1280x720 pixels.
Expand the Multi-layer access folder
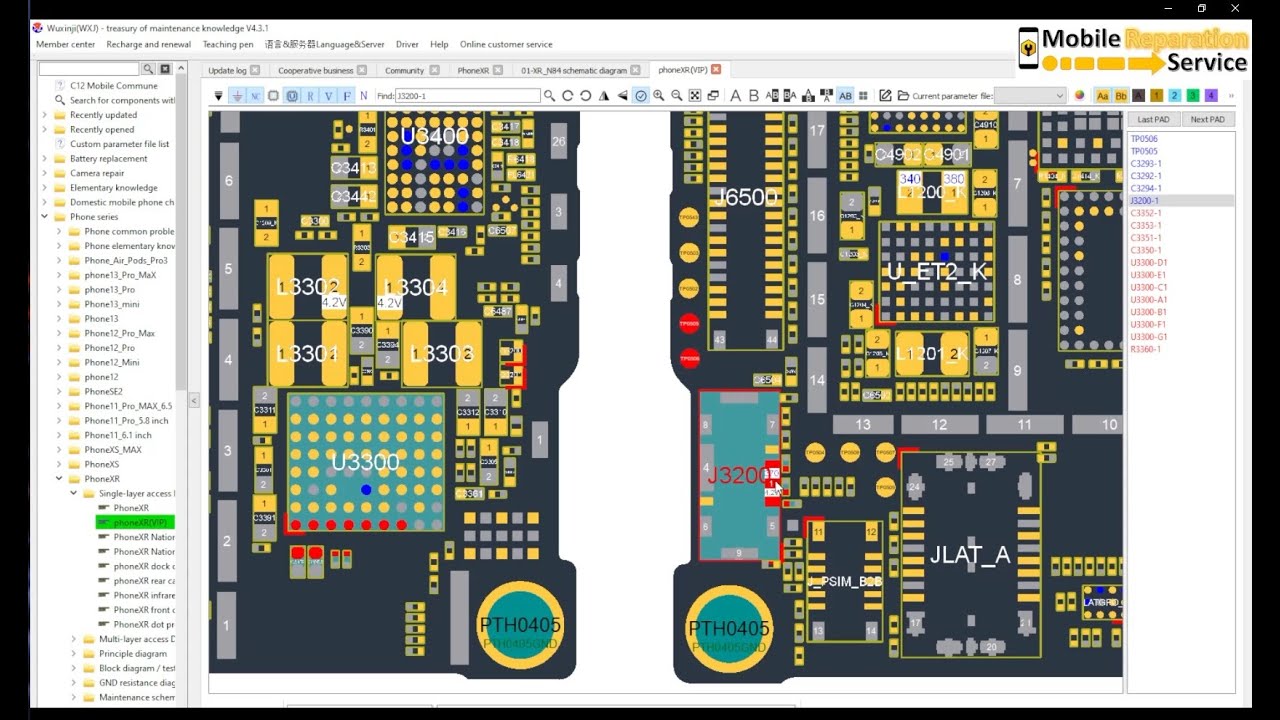point(73,639)
